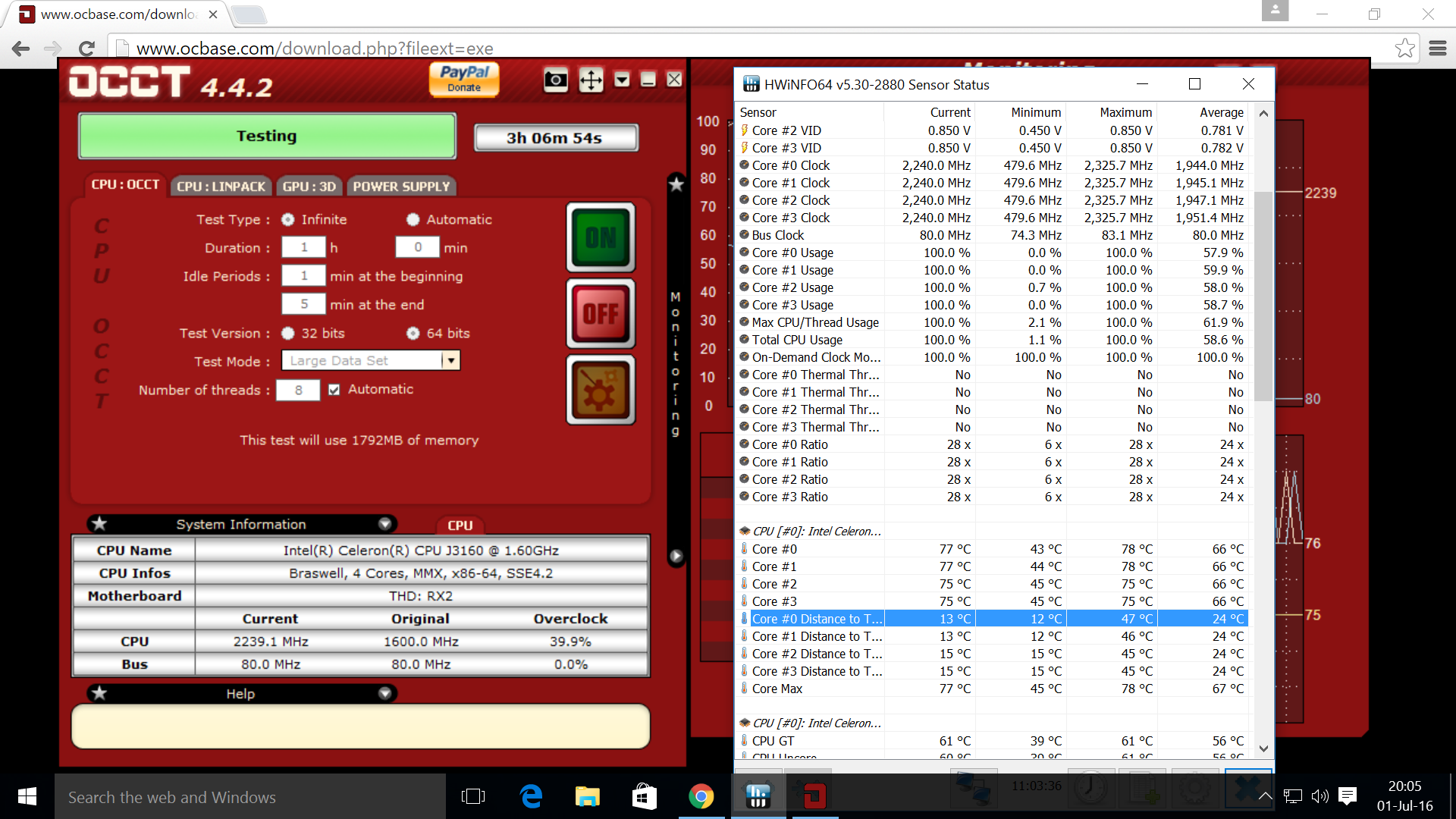Open volume control in system tray
This screenshot has width=1456, height=819.
(1320, 796)
